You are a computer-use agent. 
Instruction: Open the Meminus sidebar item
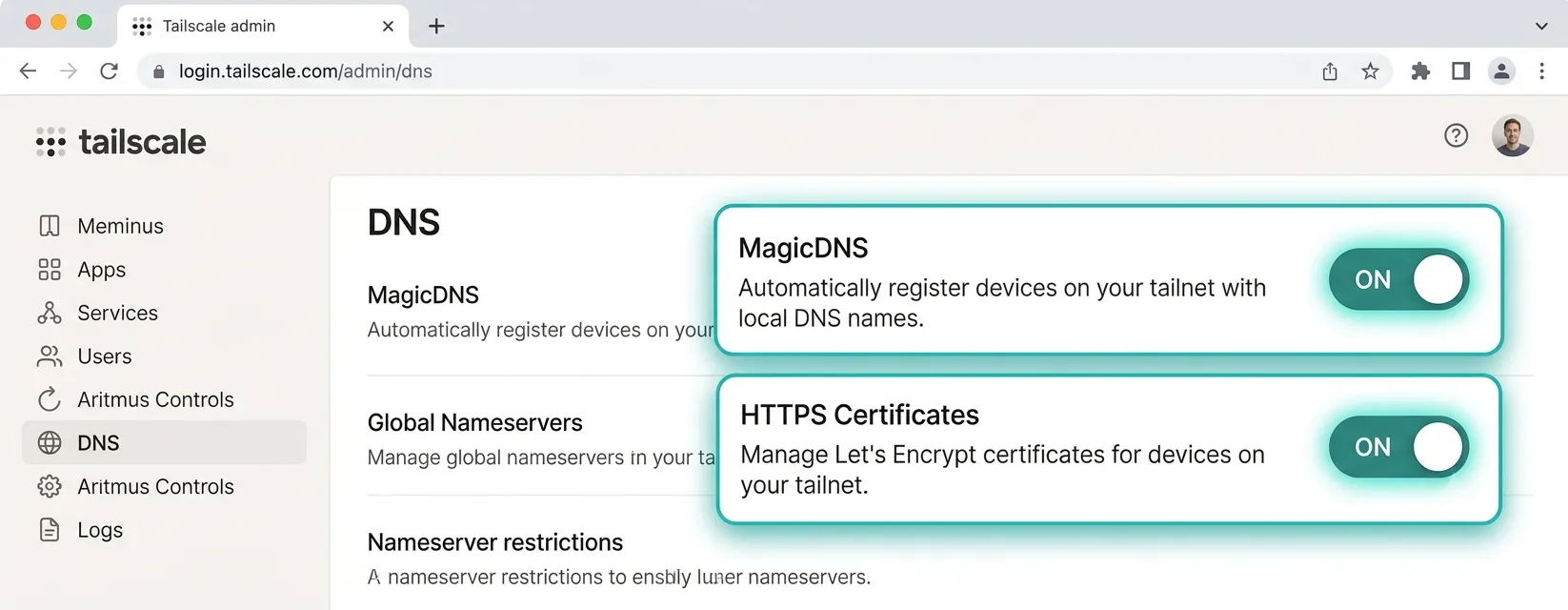point(164,226)
